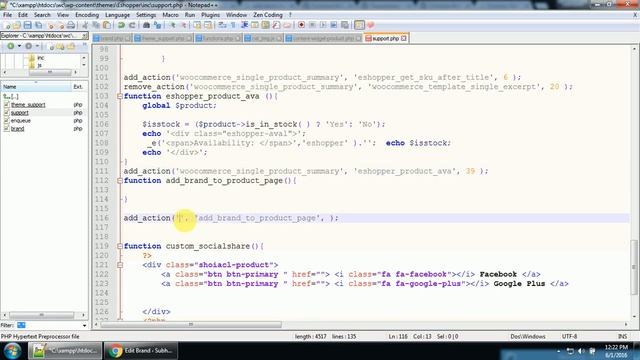
Task: Click the Function List toolbar icon
Action: pyautogui.click(x=276, y=25)
